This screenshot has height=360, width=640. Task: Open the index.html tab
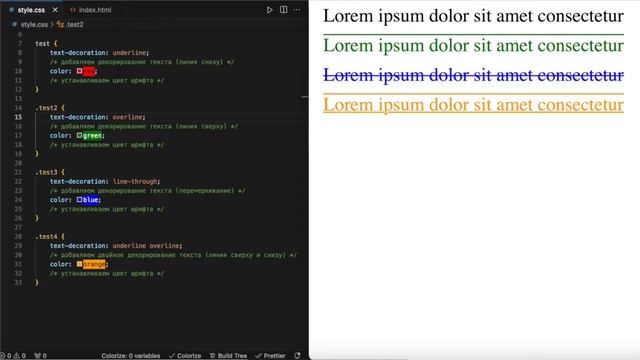click(x=91, y=10)
